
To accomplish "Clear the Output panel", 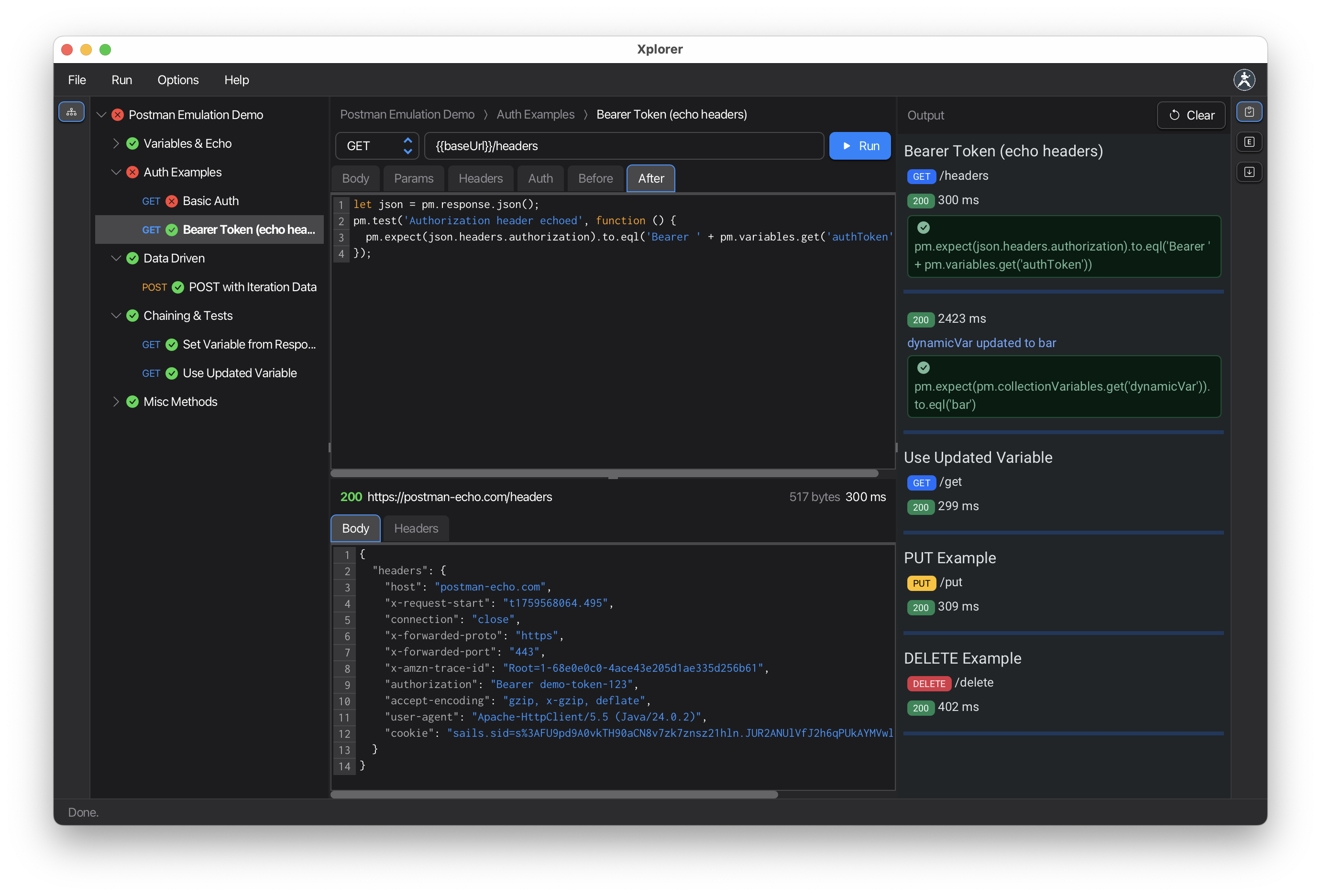I will click(x=1191, y=115).
